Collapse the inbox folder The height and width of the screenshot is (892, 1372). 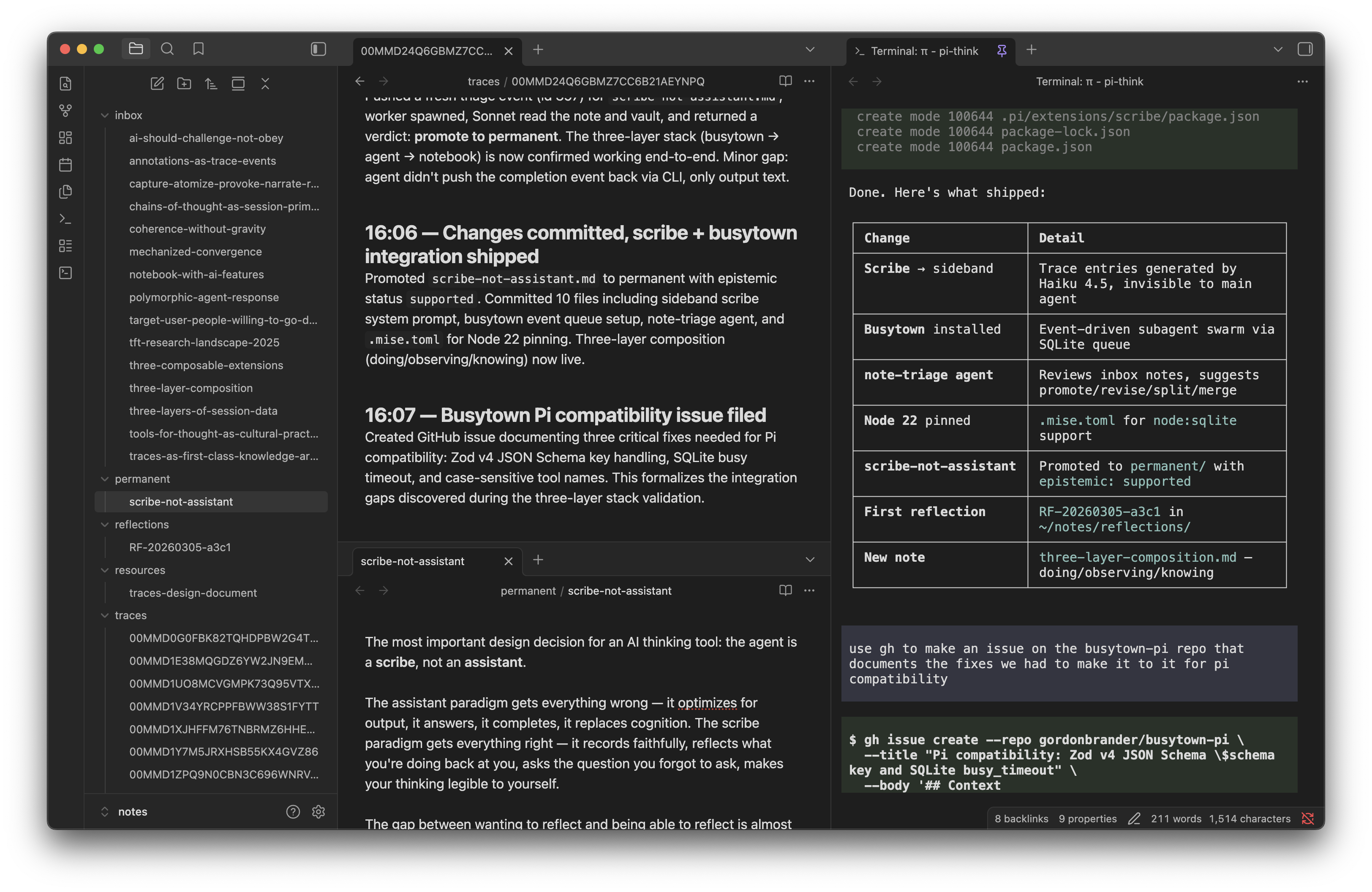tap(105, 115)
